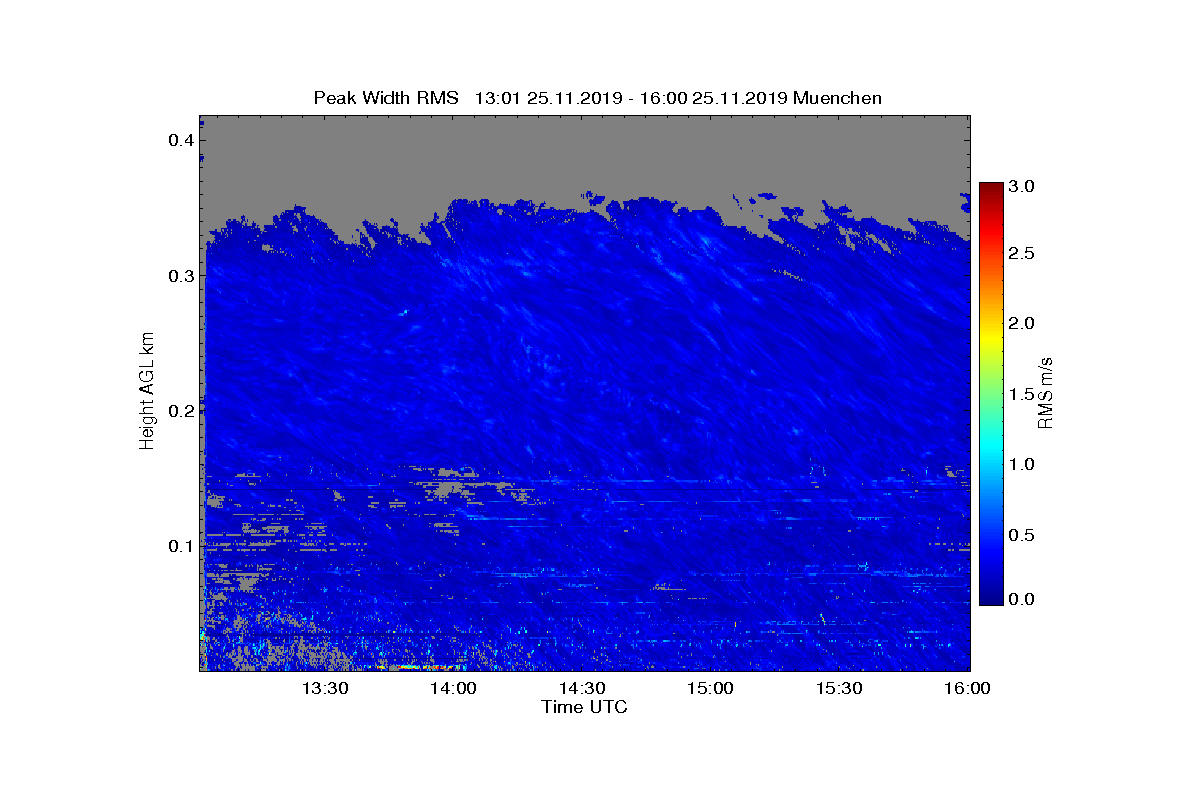Viewport: 1200px width, 800px height.
Task: Click the dark red top of colorbar
Action: [x=991, y=189]
